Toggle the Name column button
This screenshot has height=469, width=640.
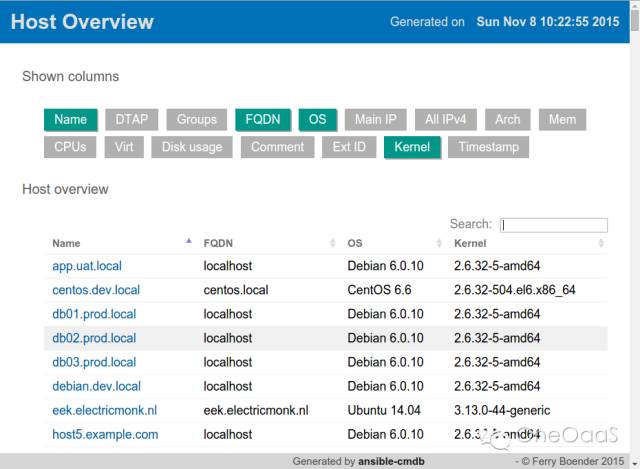click(x=71, y=120)
